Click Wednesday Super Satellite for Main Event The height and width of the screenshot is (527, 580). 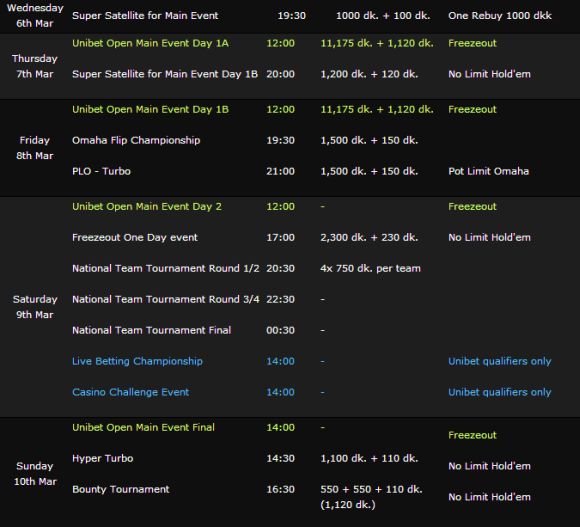pos(145,16)
